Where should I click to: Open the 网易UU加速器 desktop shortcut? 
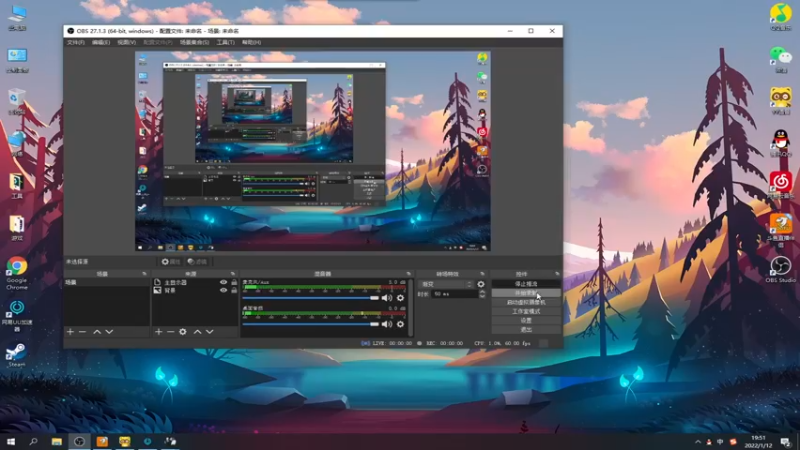(17, 315)
